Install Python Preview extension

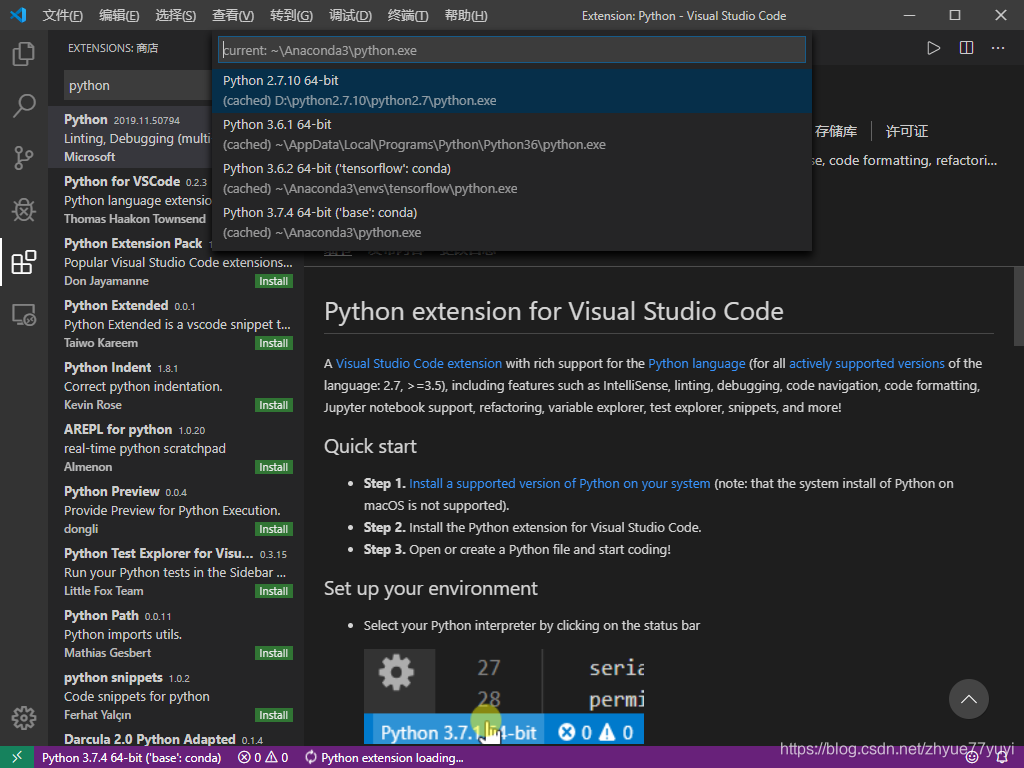274,529
